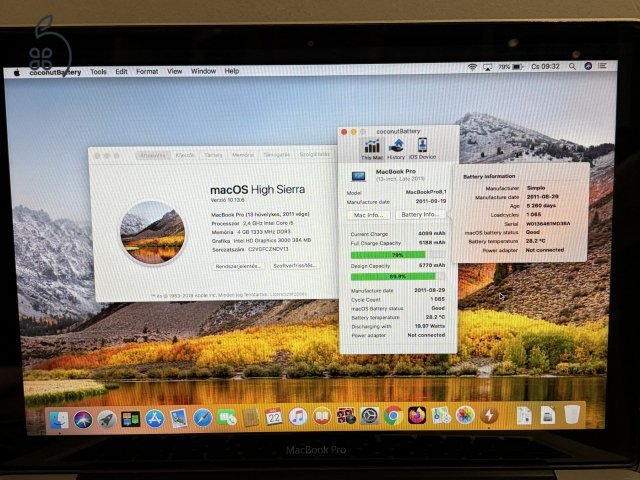
Task: Open Notification Center list icon
Action: [602, 65]
